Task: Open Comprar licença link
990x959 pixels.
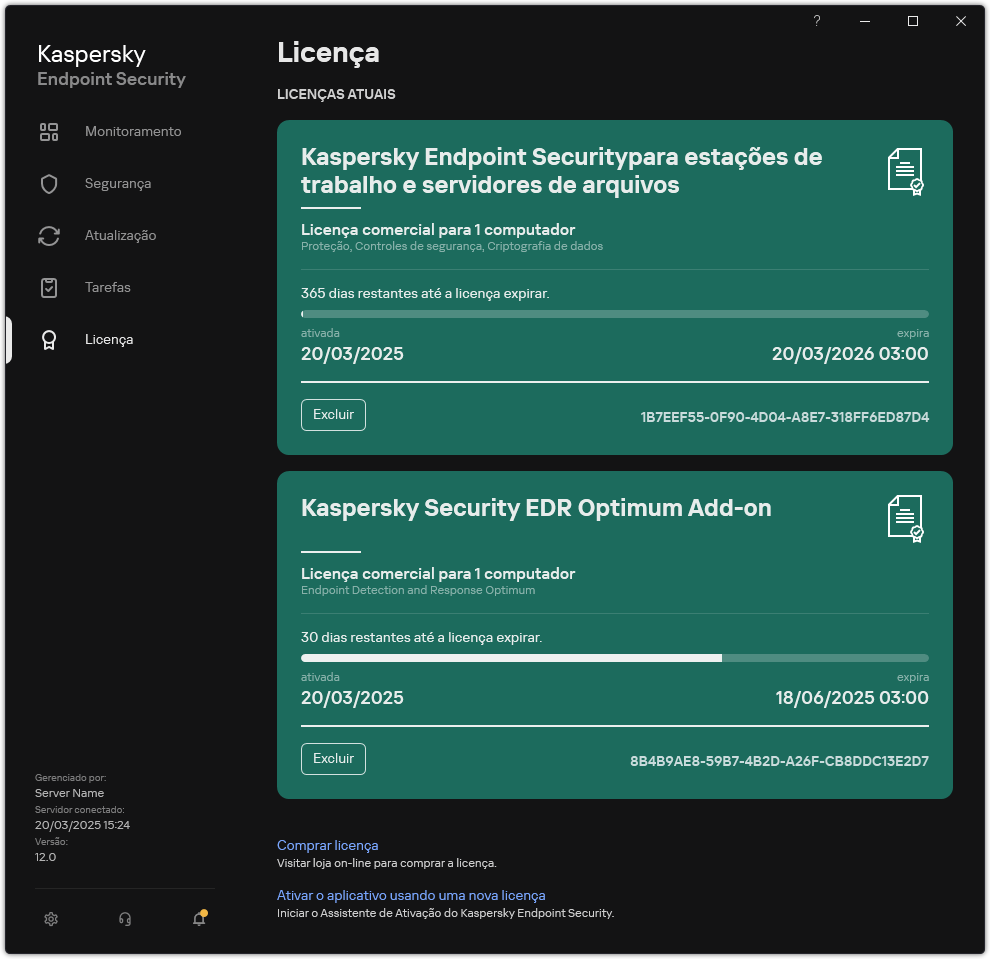Action: (327, 845)
